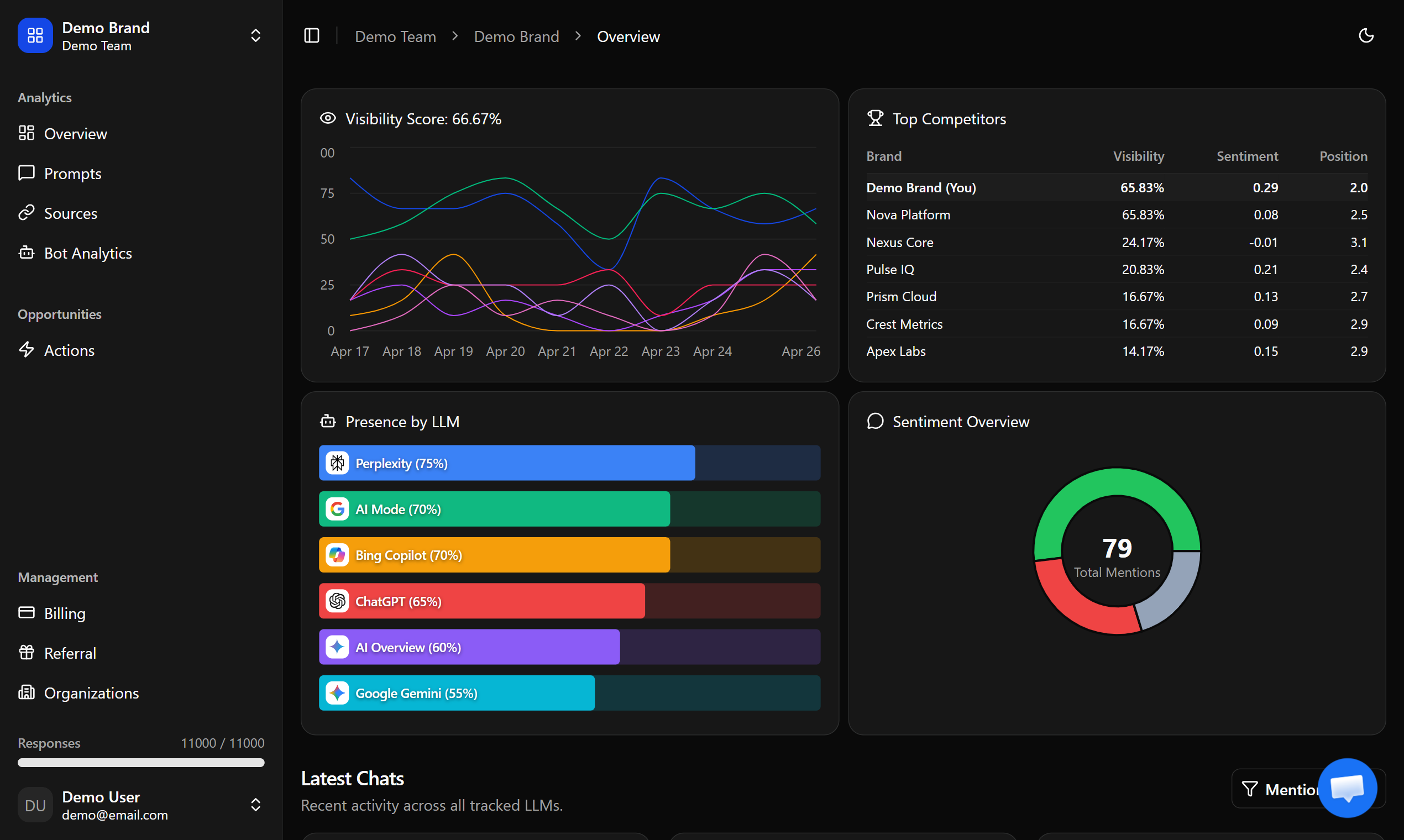
Task: Click the DU user avatar
Action: (x=35, y=805)
